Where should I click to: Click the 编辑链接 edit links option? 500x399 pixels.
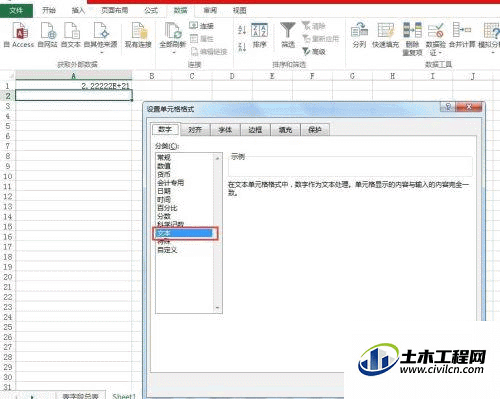click(x=209, y=52)
